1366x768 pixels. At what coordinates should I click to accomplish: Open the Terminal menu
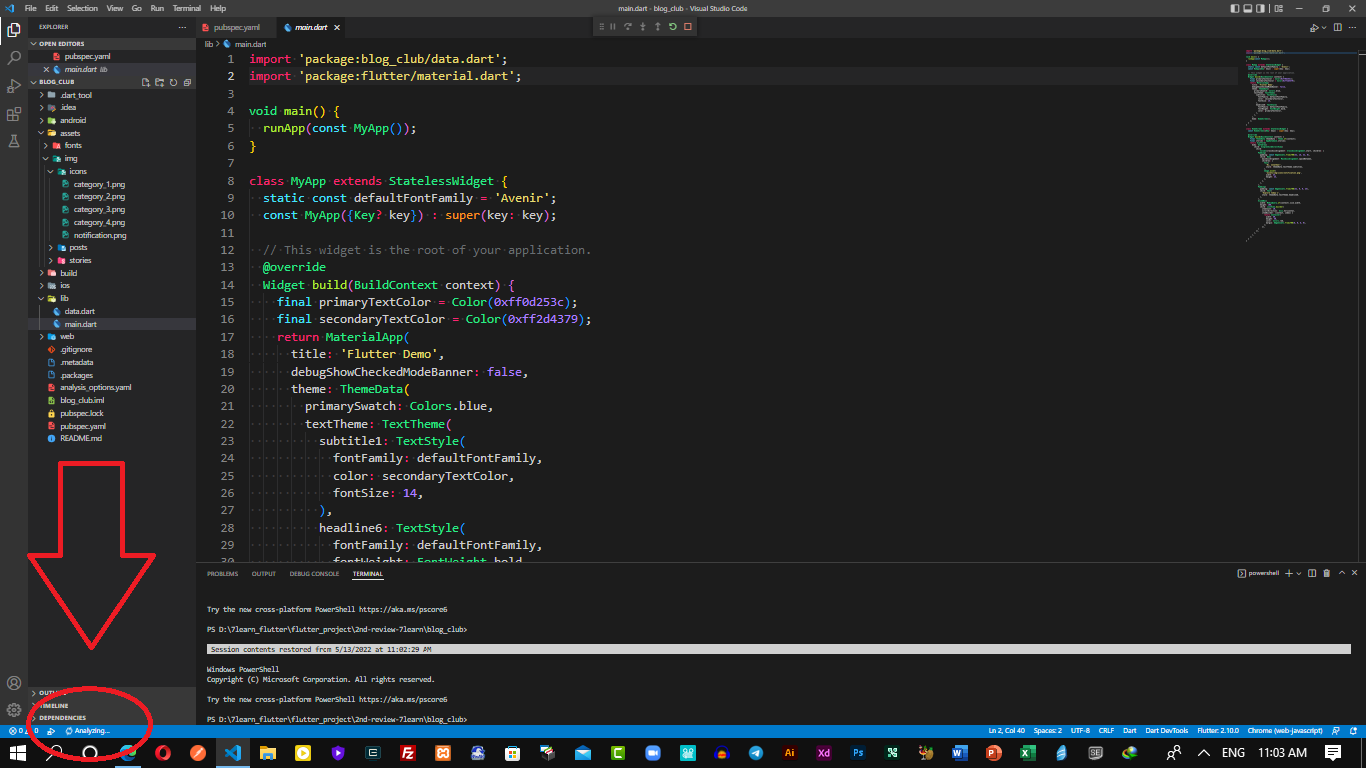coord(186,8)
